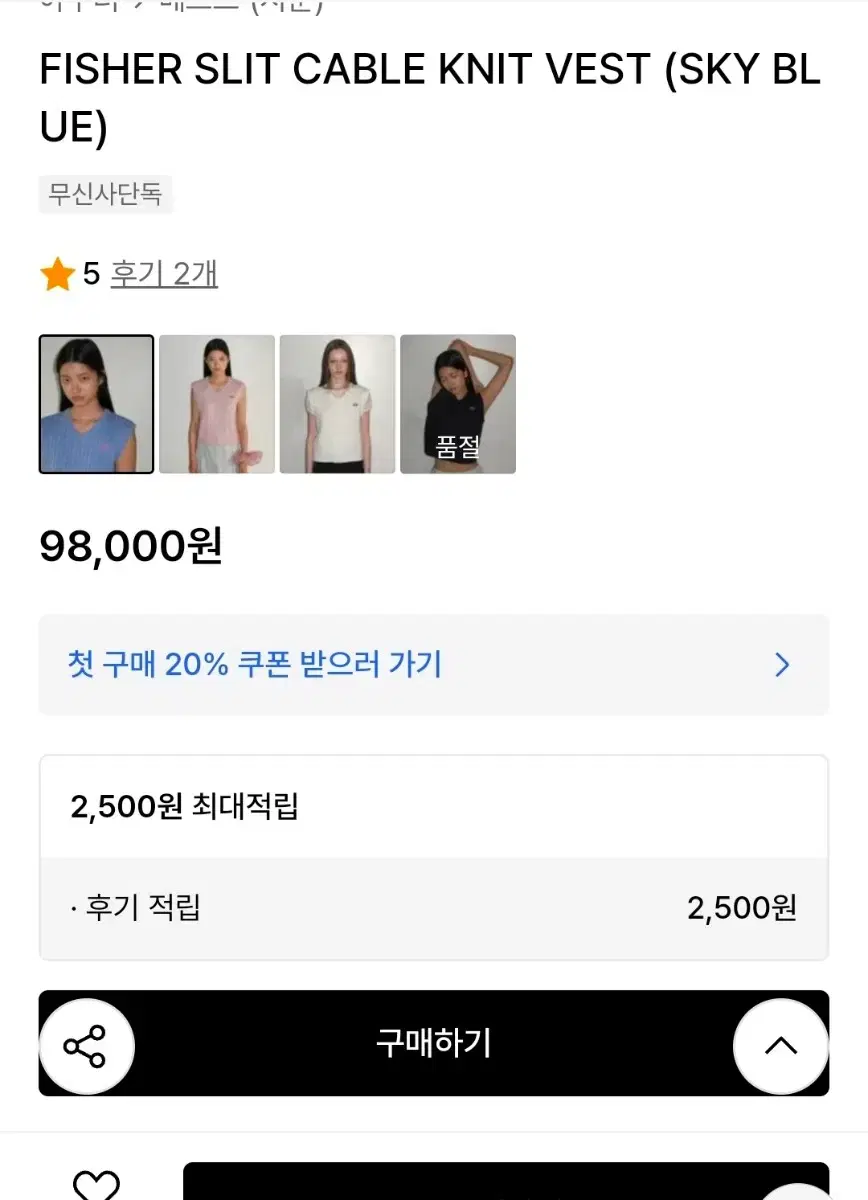
Task: Click the yellow star rating icon
Action: 58,275
